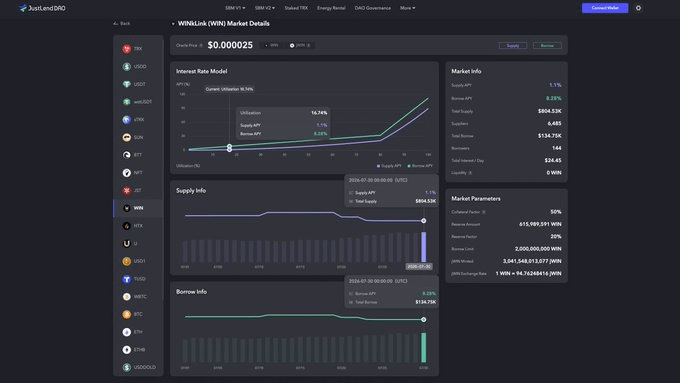Select the SUN token icon

127,137
